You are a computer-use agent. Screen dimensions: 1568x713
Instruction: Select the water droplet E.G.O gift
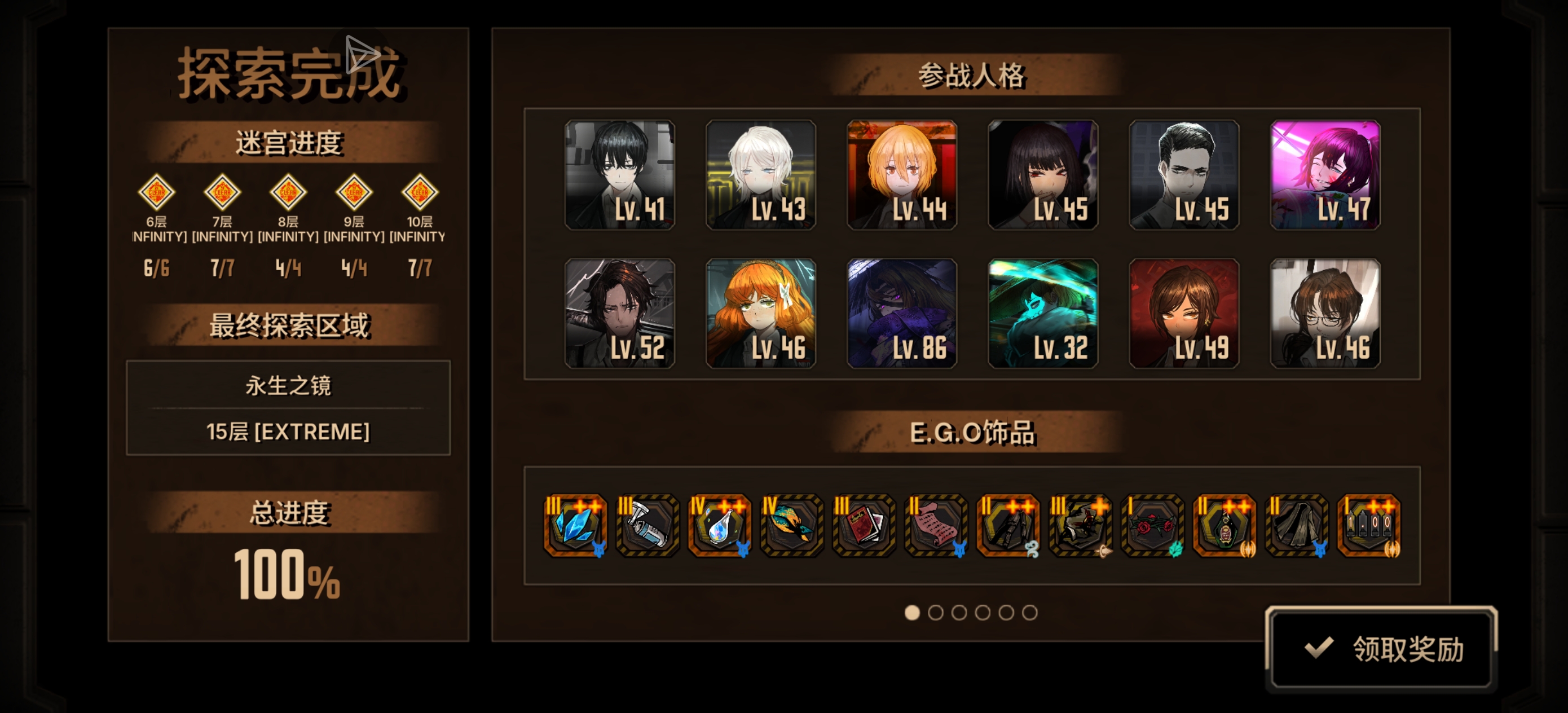(720, 526)
